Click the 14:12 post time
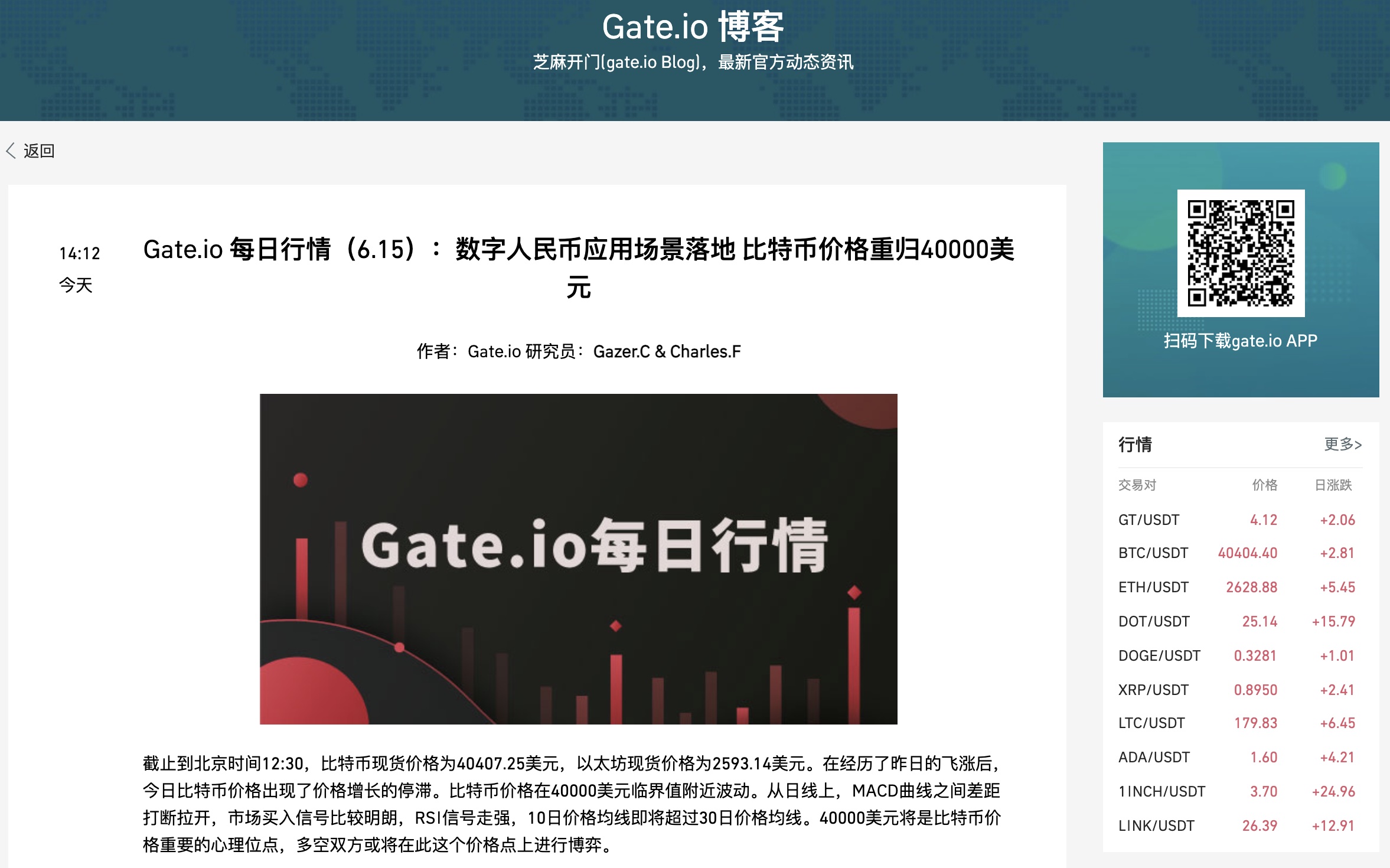Image resolution: width=1390 pixels, height=868 pixels. click(80, 253)
